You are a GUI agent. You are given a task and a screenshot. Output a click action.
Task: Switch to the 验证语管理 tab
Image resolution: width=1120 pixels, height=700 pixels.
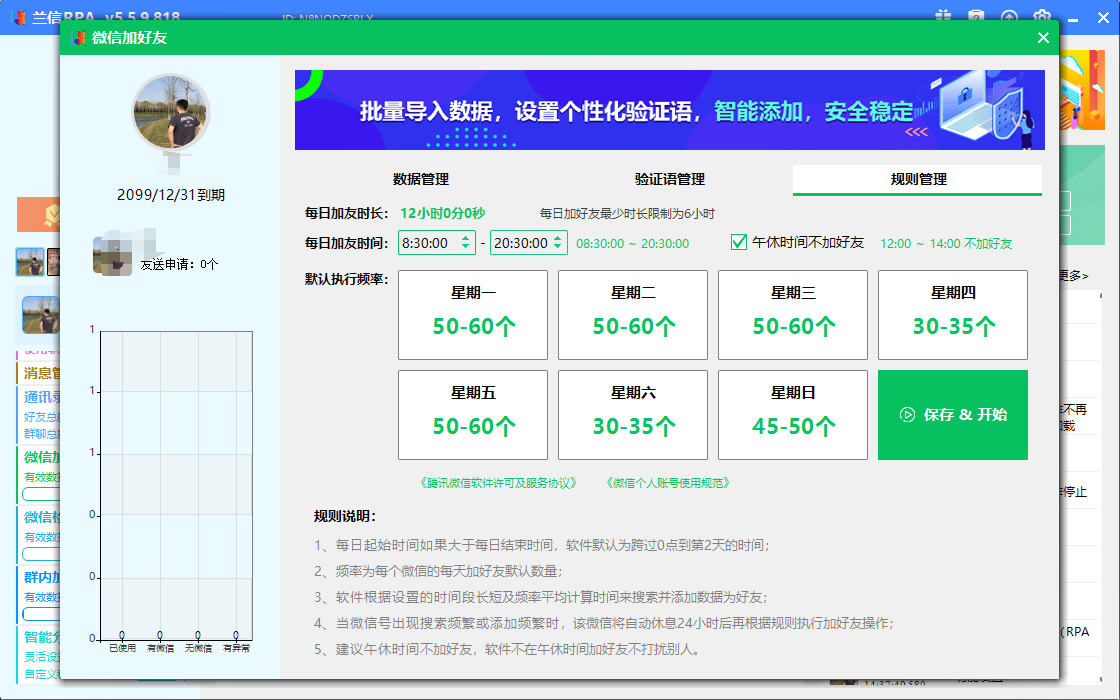point(670,180)
